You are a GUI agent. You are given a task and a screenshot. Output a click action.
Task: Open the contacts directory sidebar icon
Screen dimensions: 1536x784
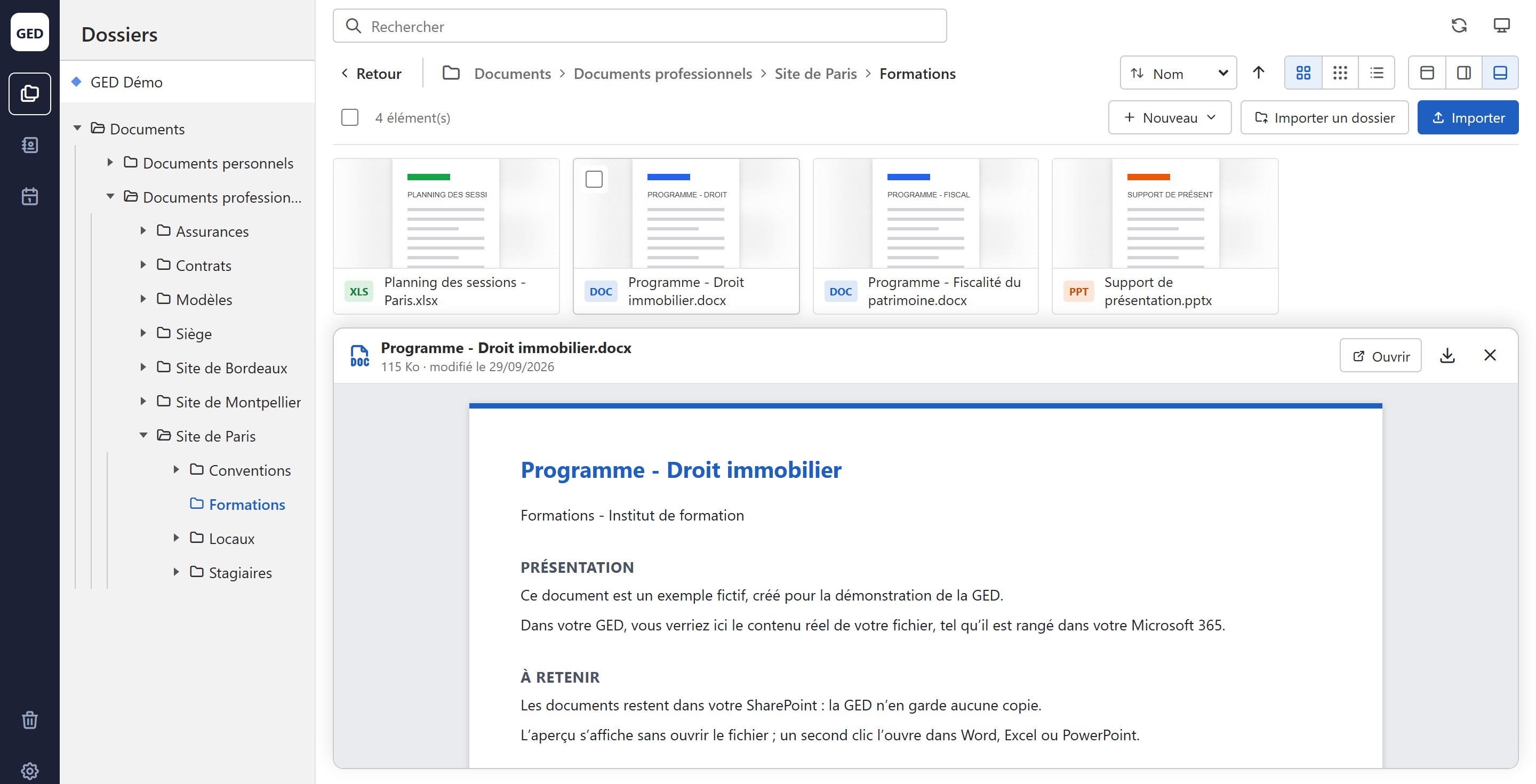coord(30,145)
